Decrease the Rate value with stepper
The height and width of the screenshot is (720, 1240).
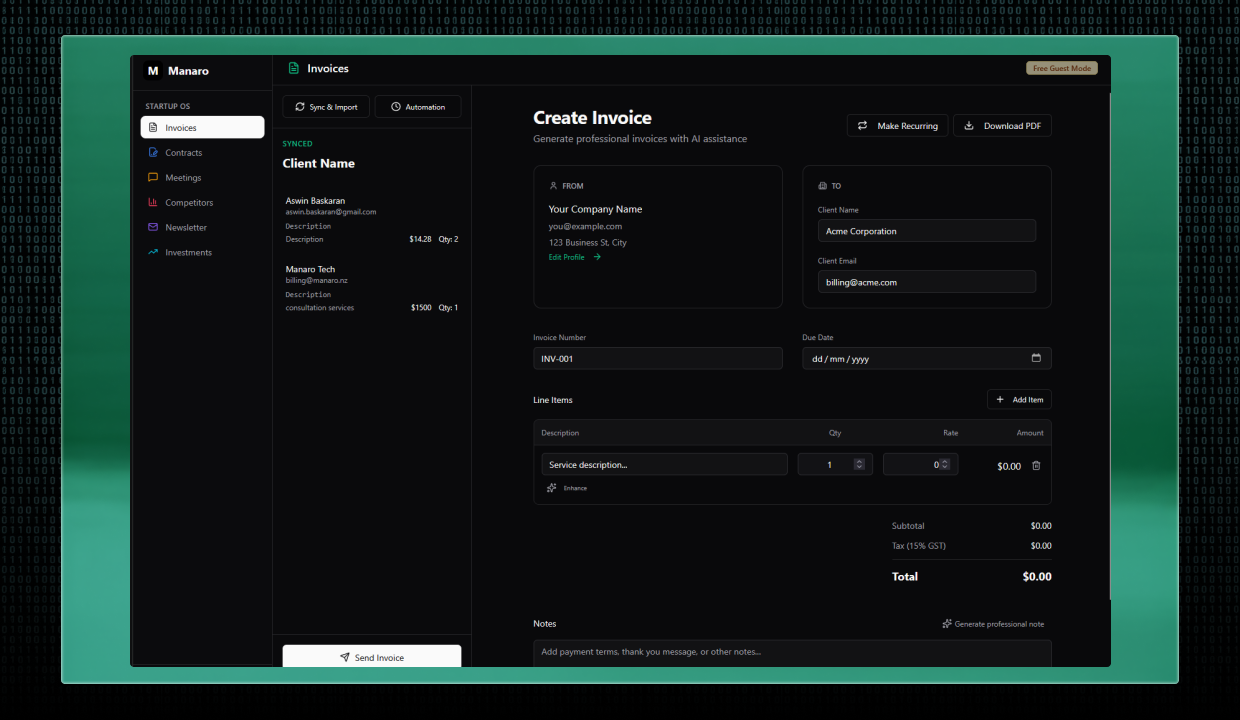tap(942, 467)
